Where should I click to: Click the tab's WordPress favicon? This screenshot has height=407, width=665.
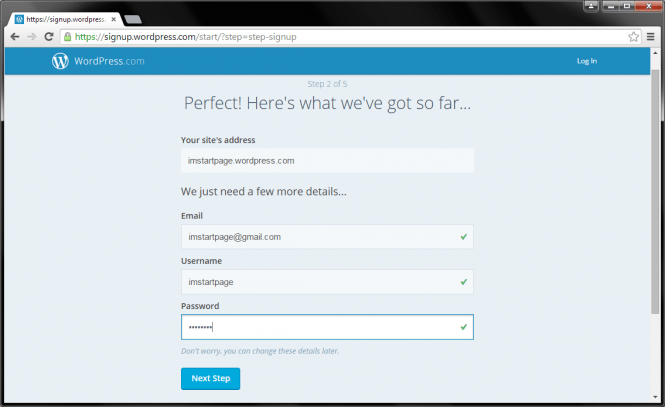(19, 19)
